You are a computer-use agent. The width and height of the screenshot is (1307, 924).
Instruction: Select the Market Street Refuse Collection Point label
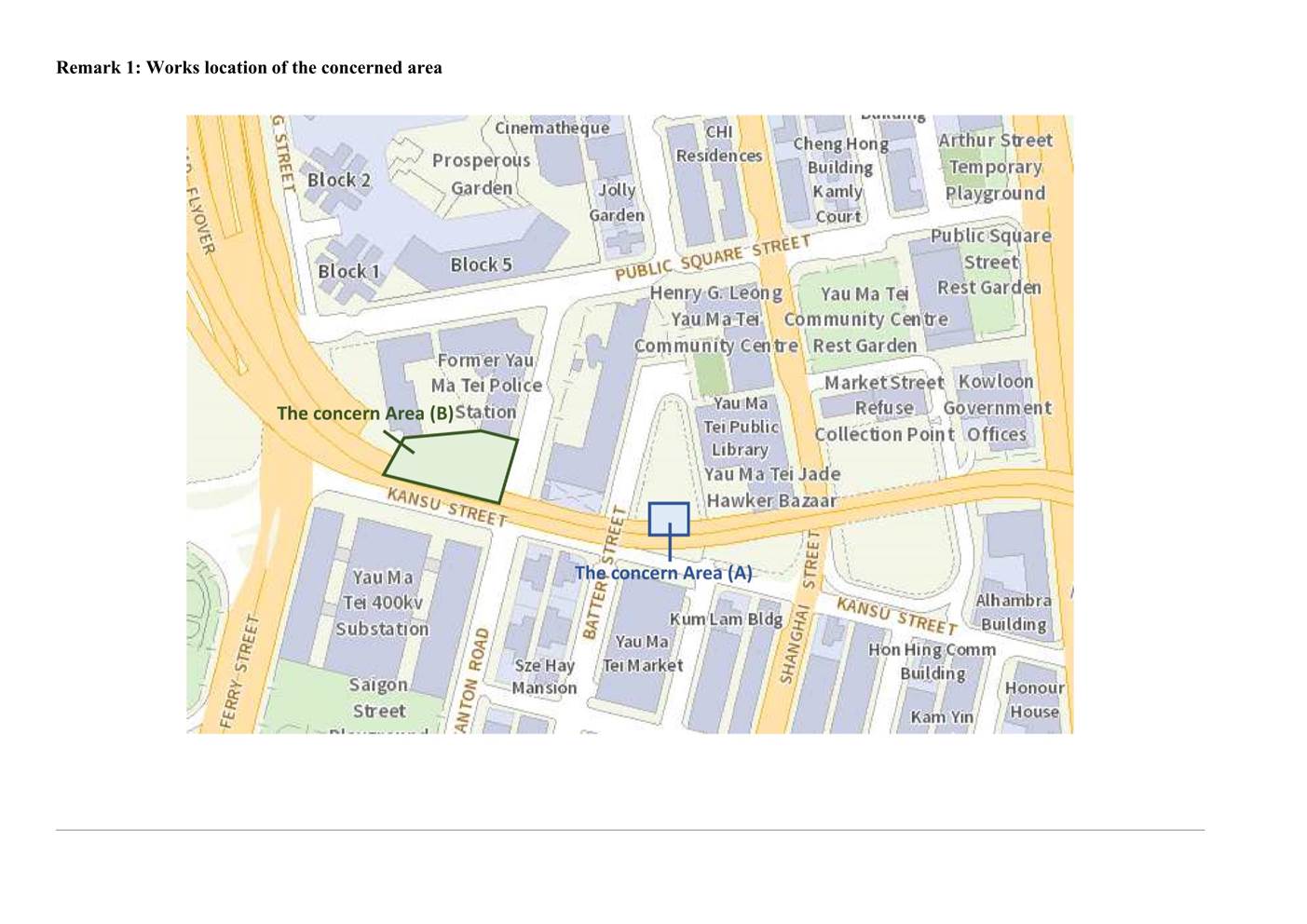tap(883, 408)
